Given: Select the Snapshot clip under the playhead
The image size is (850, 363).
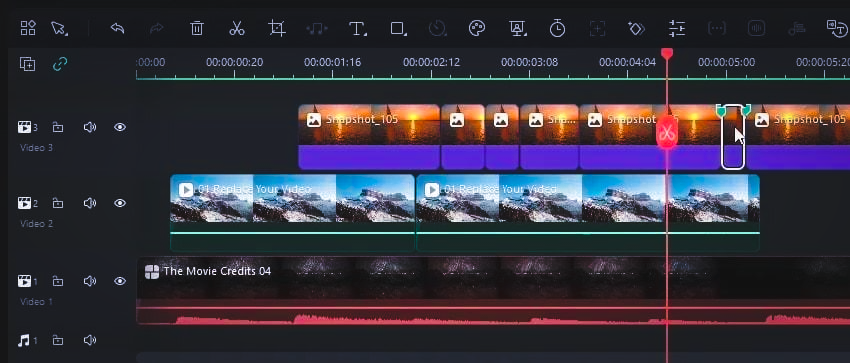Looking at the screenshot, I should tap(650, 137).
